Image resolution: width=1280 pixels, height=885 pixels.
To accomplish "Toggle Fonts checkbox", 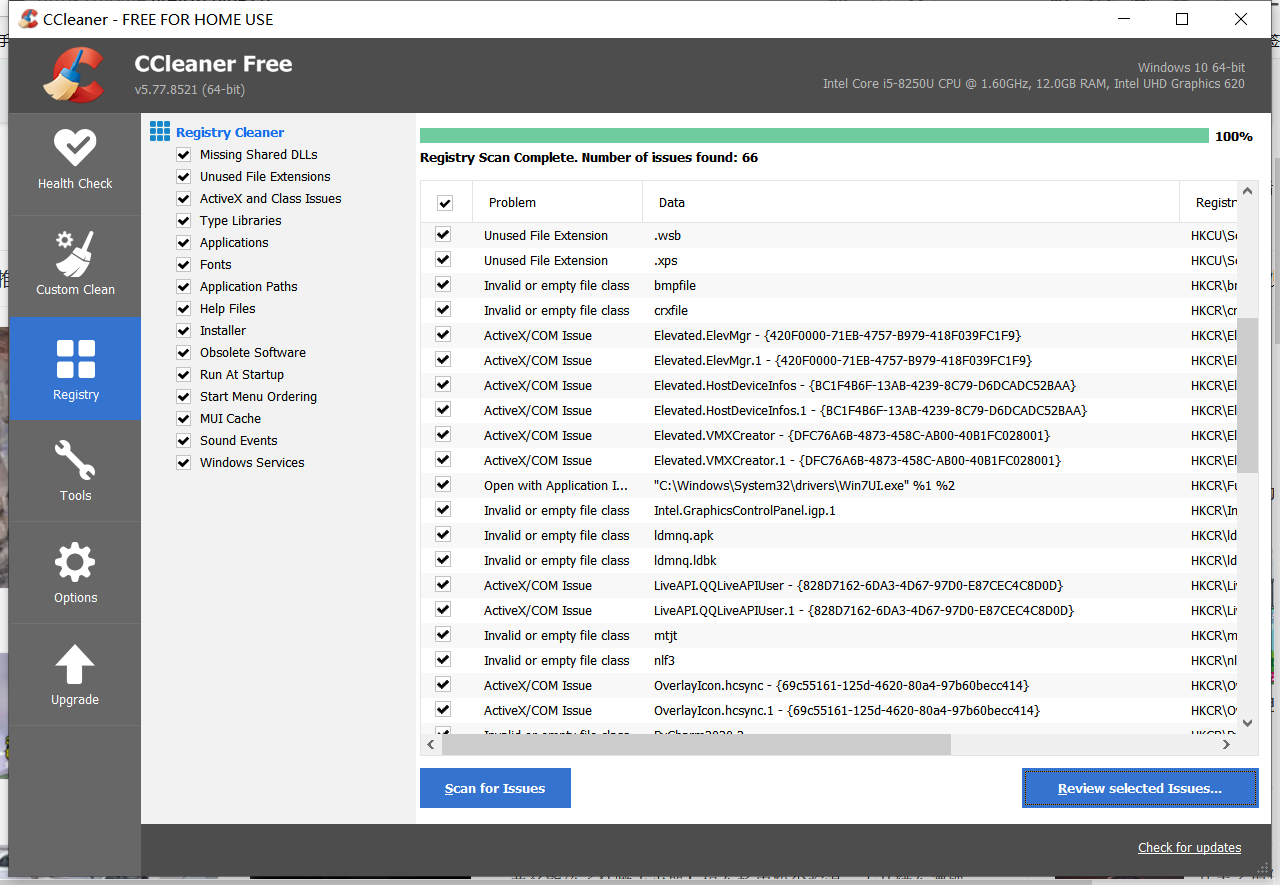I will 183,265.
